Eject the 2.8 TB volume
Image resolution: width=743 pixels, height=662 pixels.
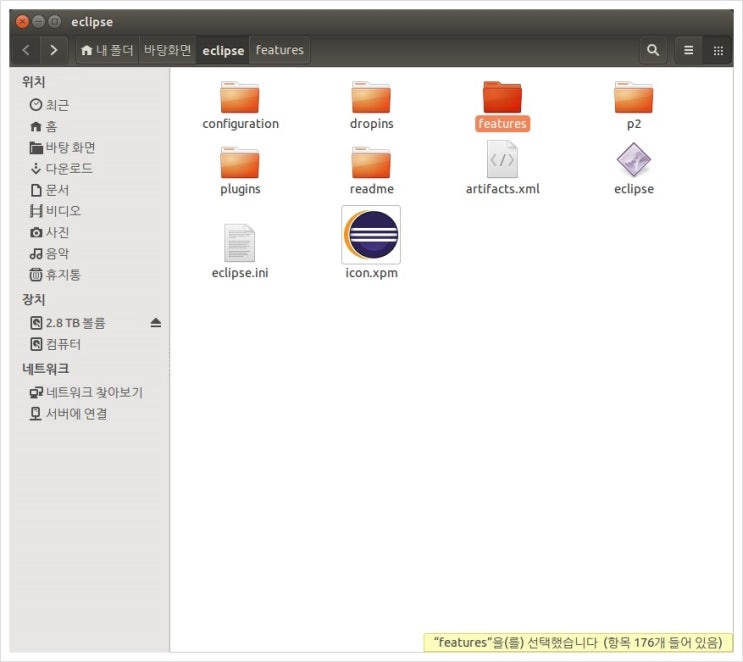[x=155, y=323]
